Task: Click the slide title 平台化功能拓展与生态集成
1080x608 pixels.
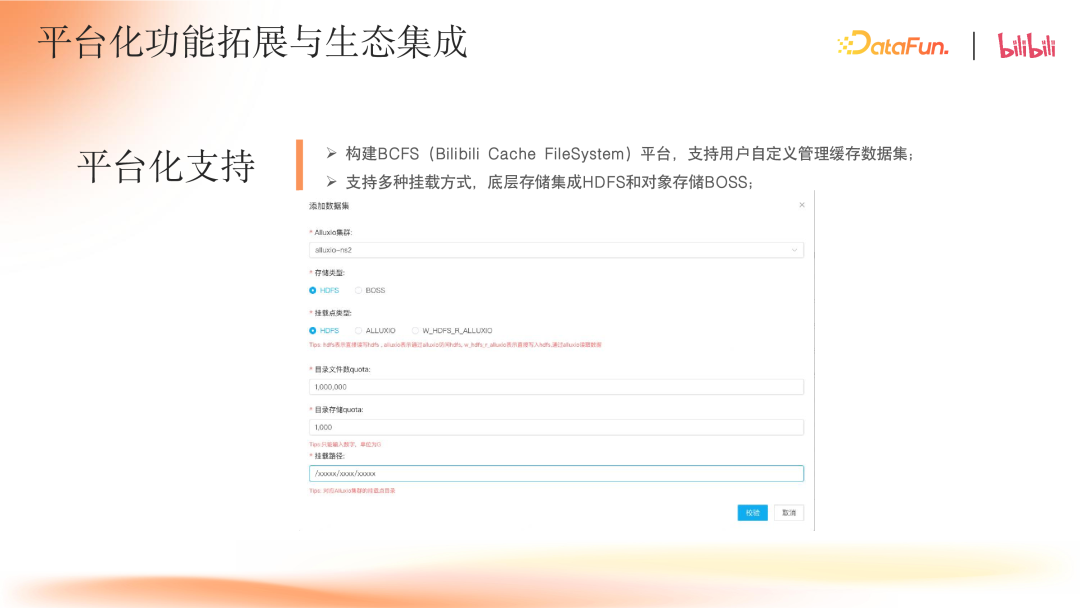Action: 253,42
